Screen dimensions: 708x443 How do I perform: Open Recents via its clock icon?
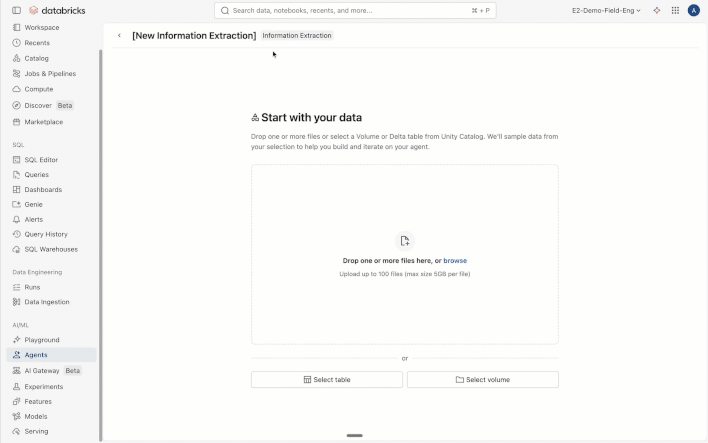click(17, 43)
